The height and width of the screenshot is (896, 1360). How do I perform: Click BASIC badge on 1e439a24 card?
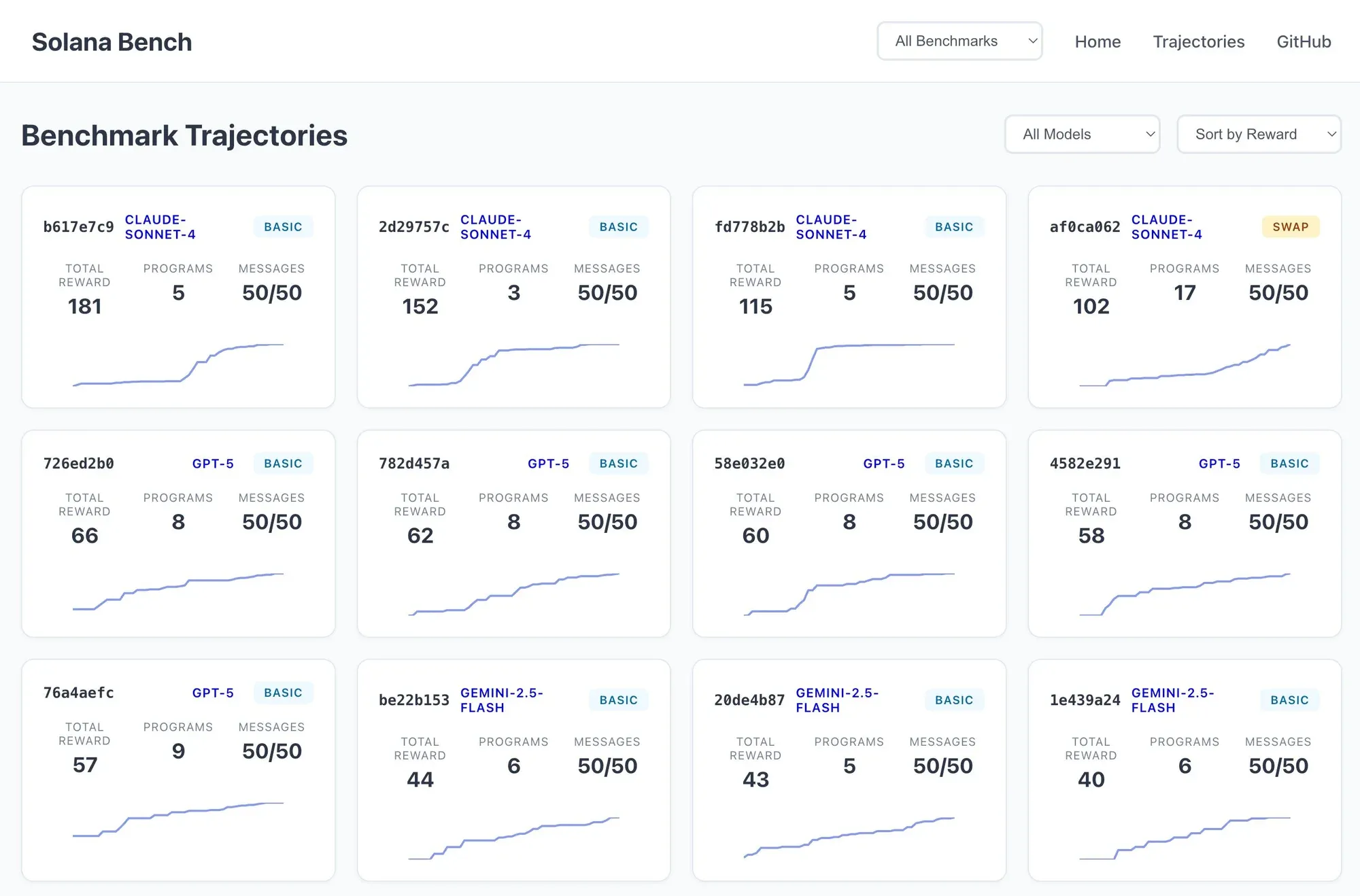tap(1289, 700)
